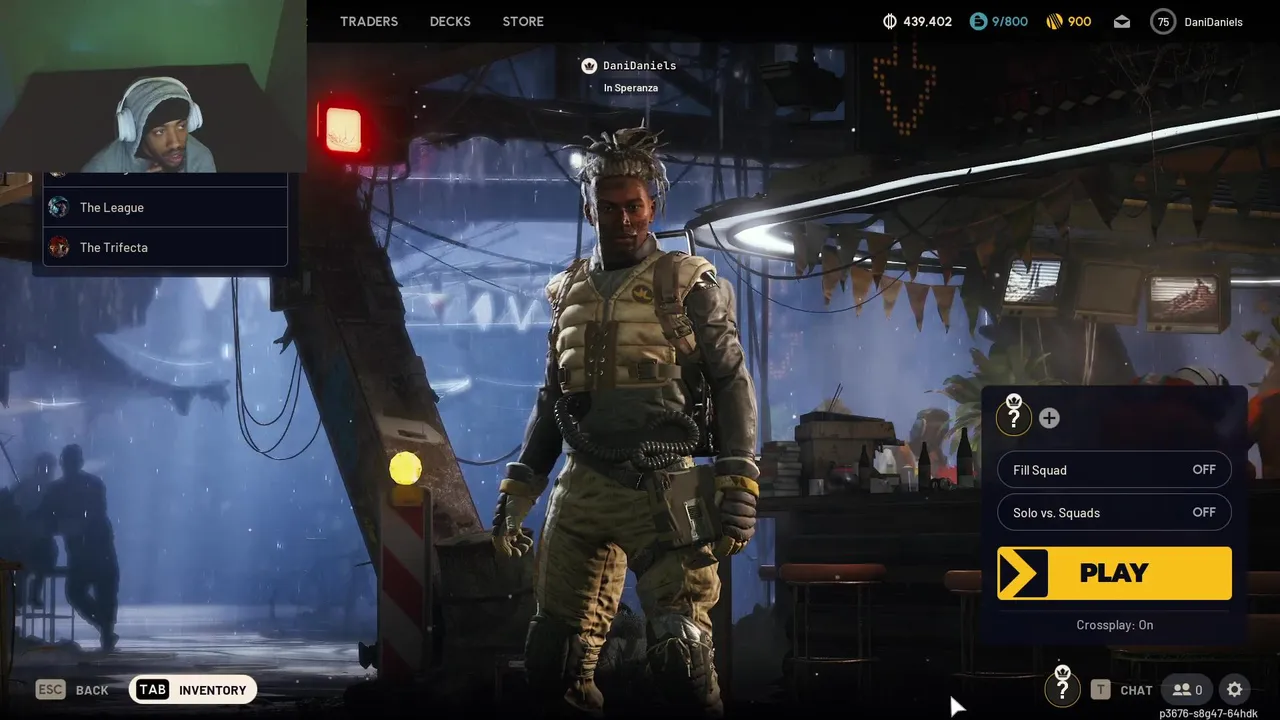Click the streamer webcam overlay
The image size is (1280, 720).
(153, 86)
